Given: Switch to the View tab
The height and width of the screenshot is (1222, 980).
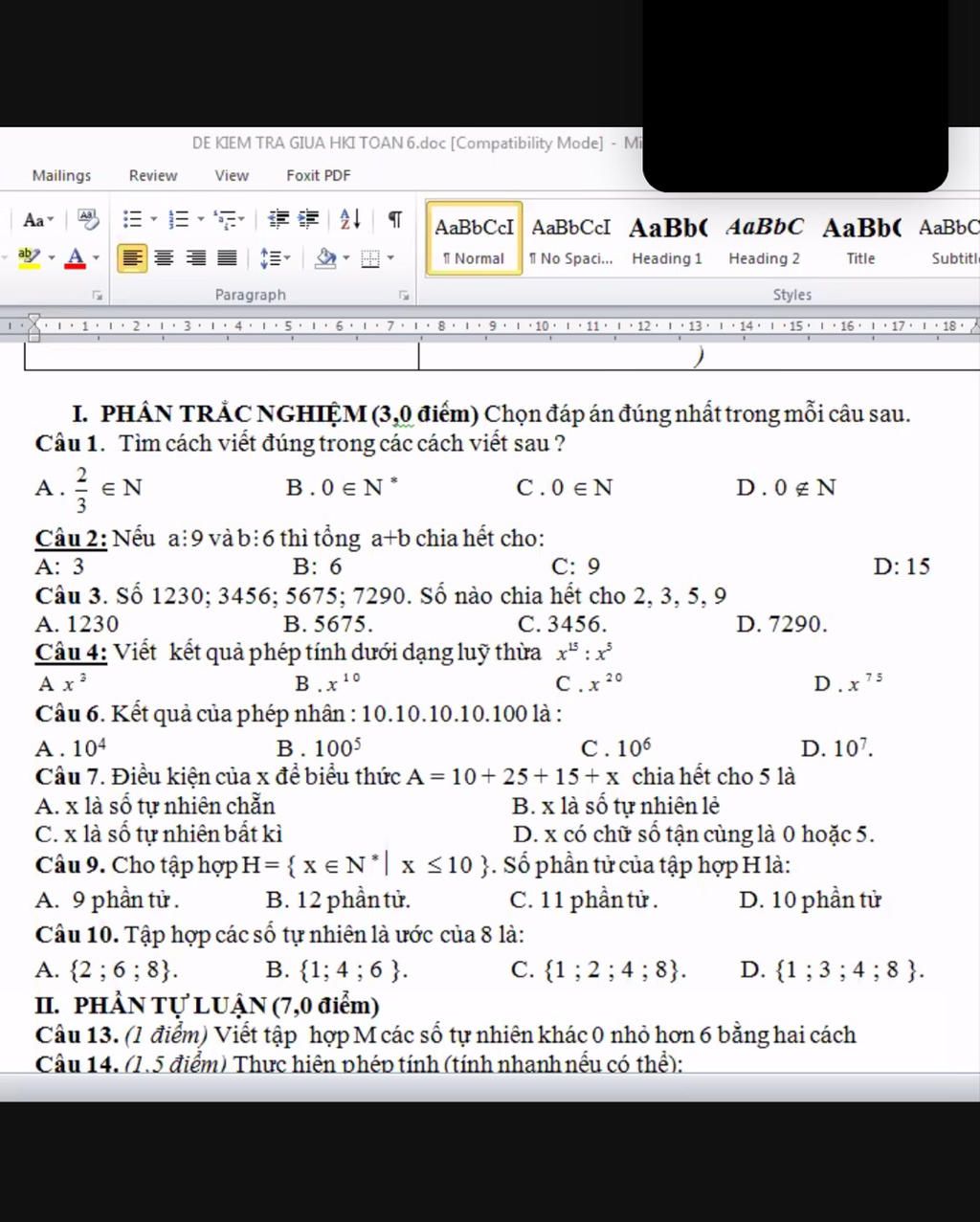Looking at the screenshot, I should (232, 175).
